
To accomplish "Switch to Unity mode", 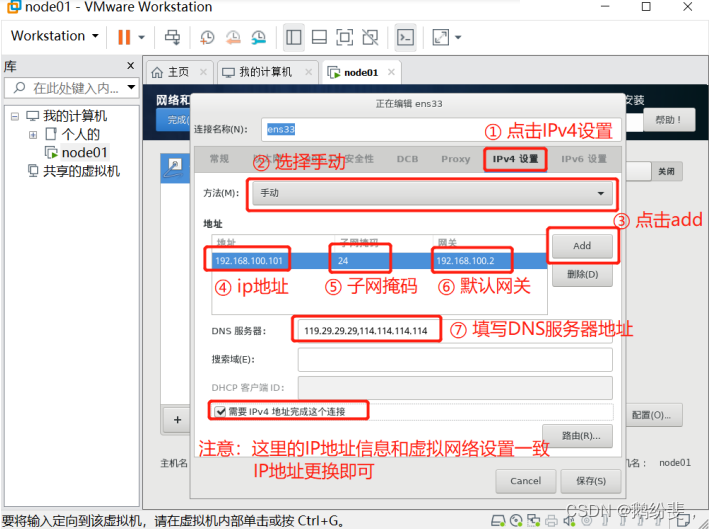I will click(x=370, y=37).
